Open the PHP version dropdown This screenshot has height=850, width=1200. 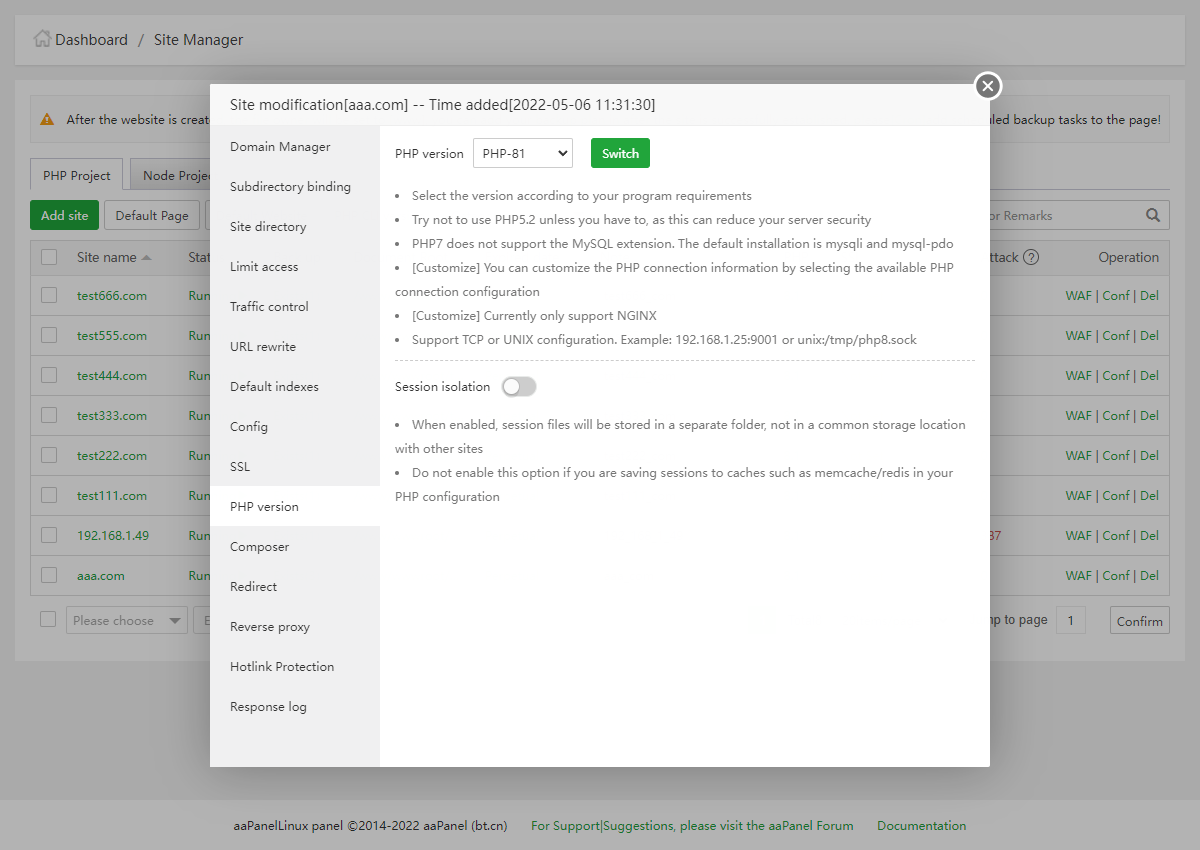click(x=522, y=153)
